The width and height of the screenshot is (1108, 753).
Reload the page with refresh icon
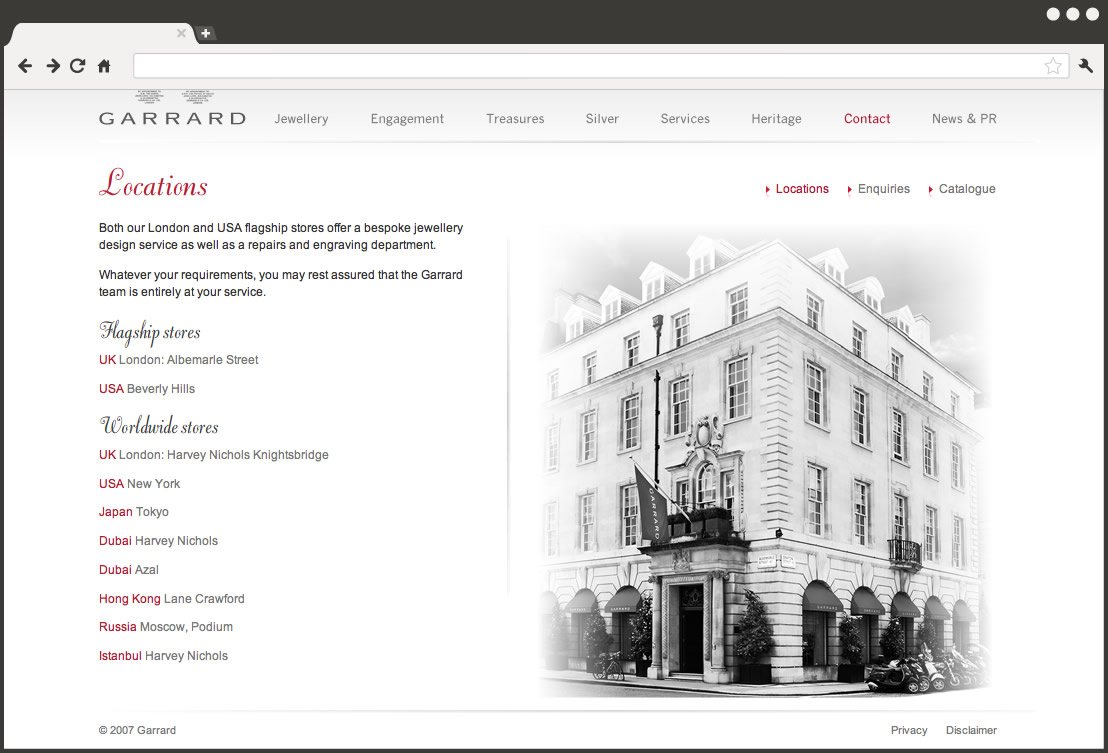point(77,66)
